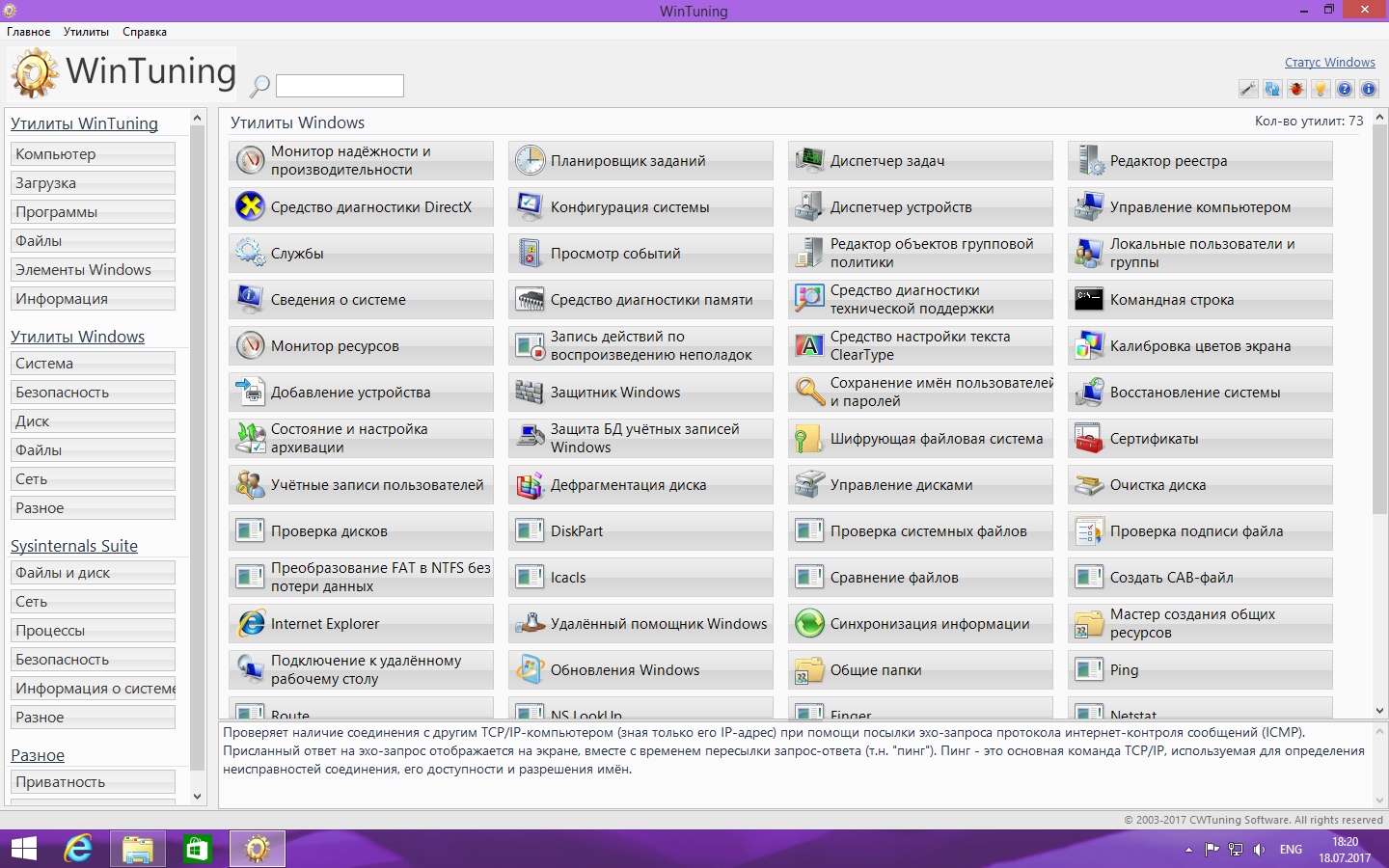The image size is (1389, 868).
Task: Open Управление компьютером
Action: click(x=1200, y=206)
